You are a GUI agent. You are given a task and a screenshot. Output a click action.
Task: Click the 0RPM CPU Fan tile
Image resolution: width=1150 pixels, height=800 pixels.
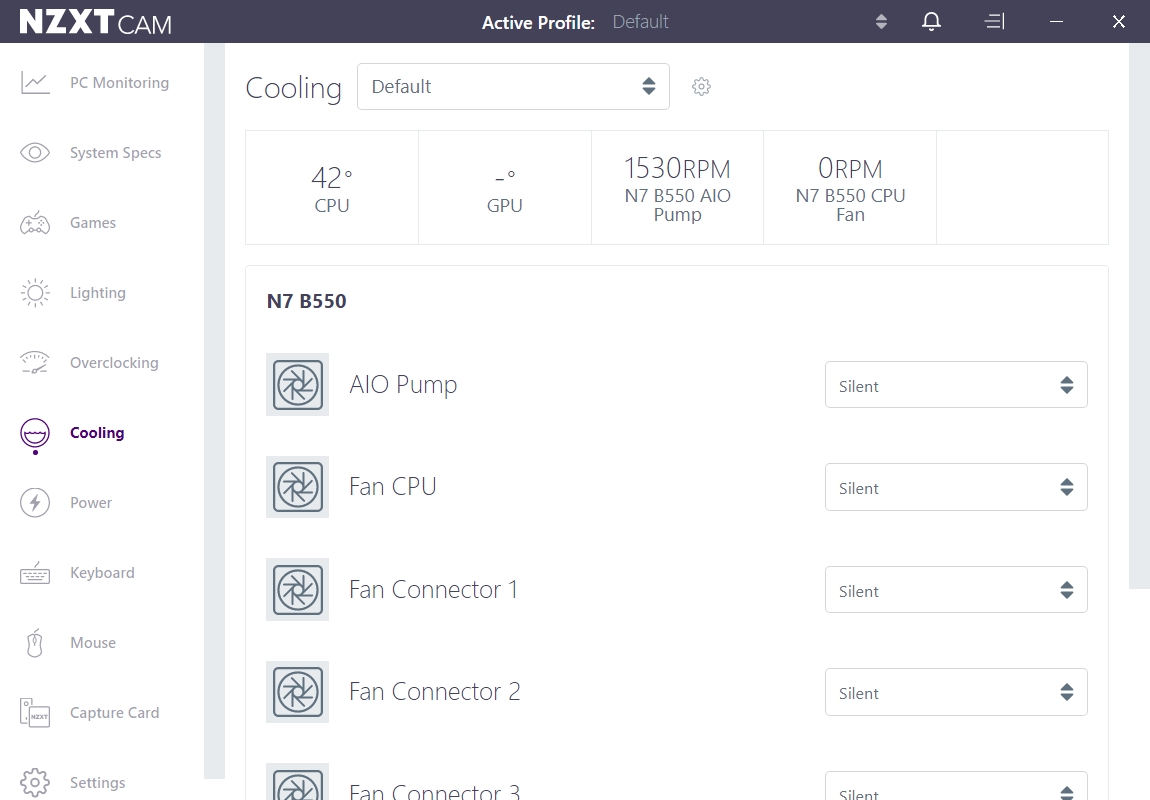click(850, 188)
